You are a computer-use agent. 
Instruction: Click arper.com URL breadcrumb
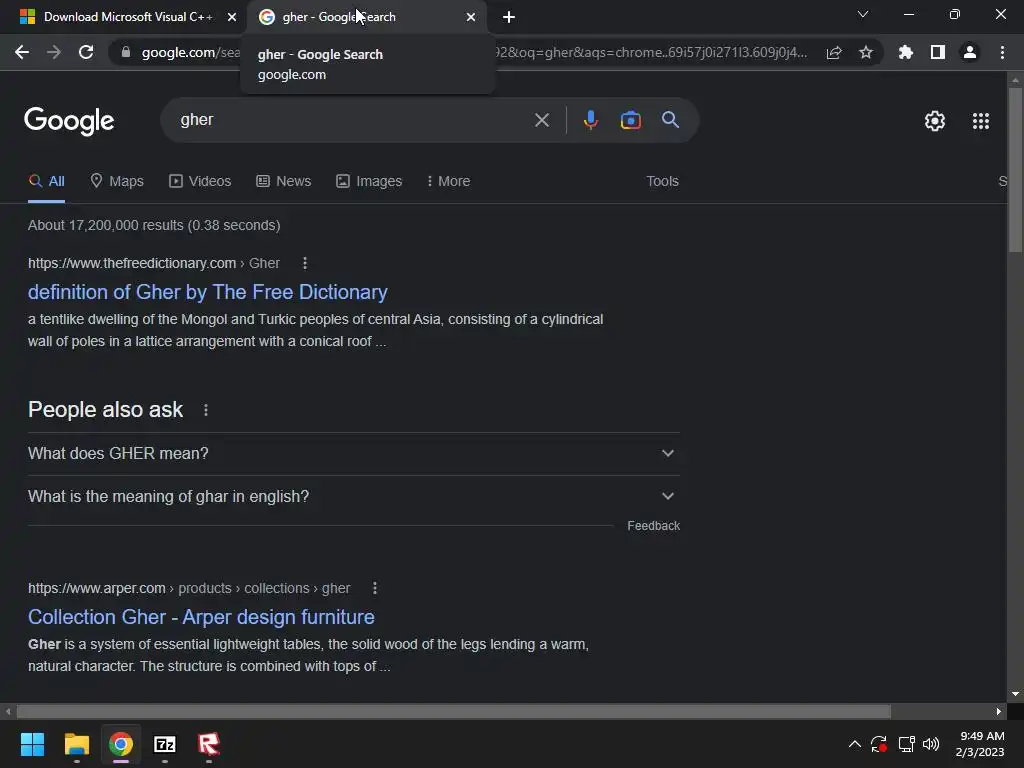189,588
